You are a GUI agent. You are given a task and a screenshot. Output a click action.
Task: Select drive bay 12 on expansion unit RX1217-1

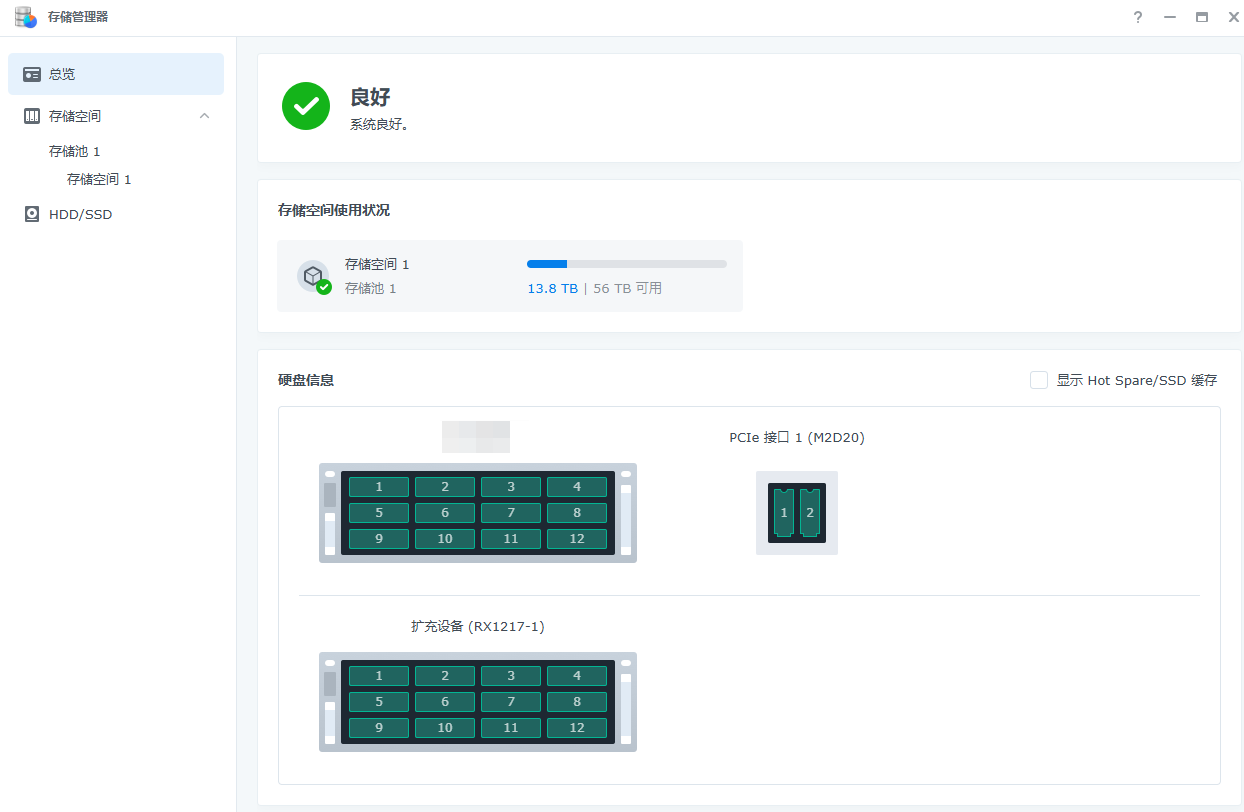pos(577,728)
